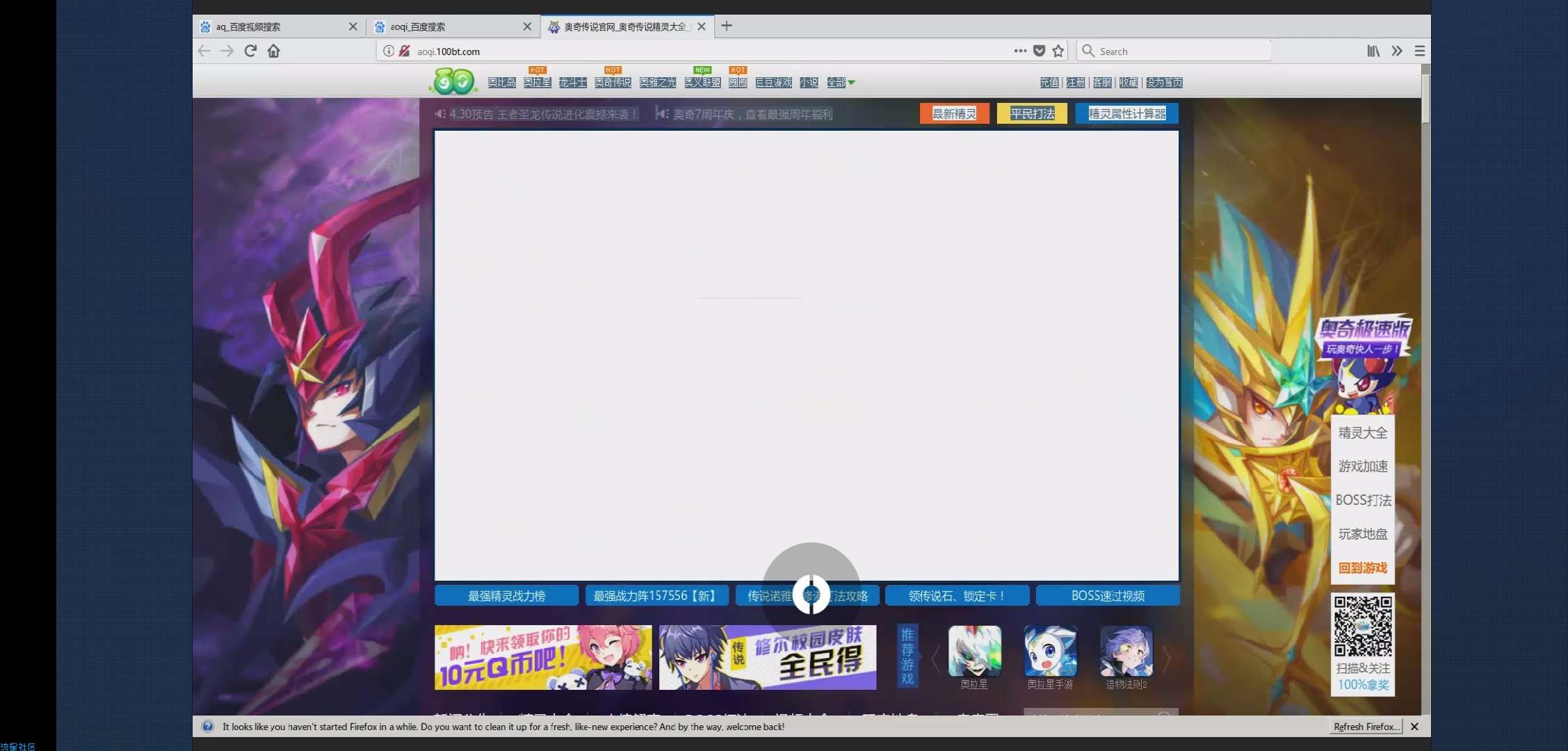Click 设为首页 link
The height and width of the screenshot is (751, 1568).
(x=1165, y=83)
